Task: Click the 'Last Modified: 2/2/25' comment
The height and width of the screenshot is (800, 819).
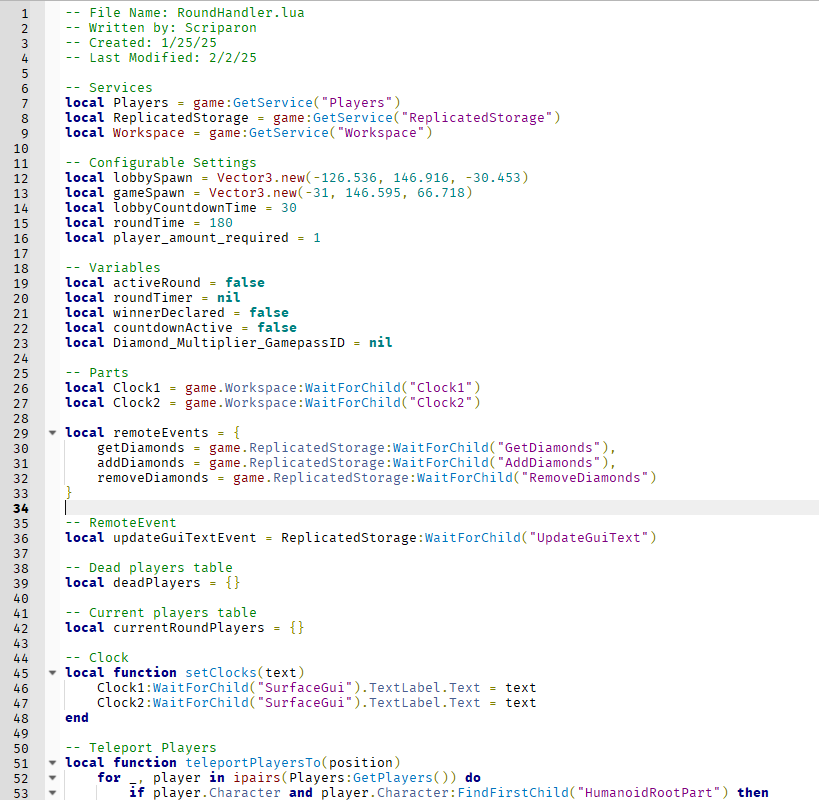Action: (x=161, y=57)
